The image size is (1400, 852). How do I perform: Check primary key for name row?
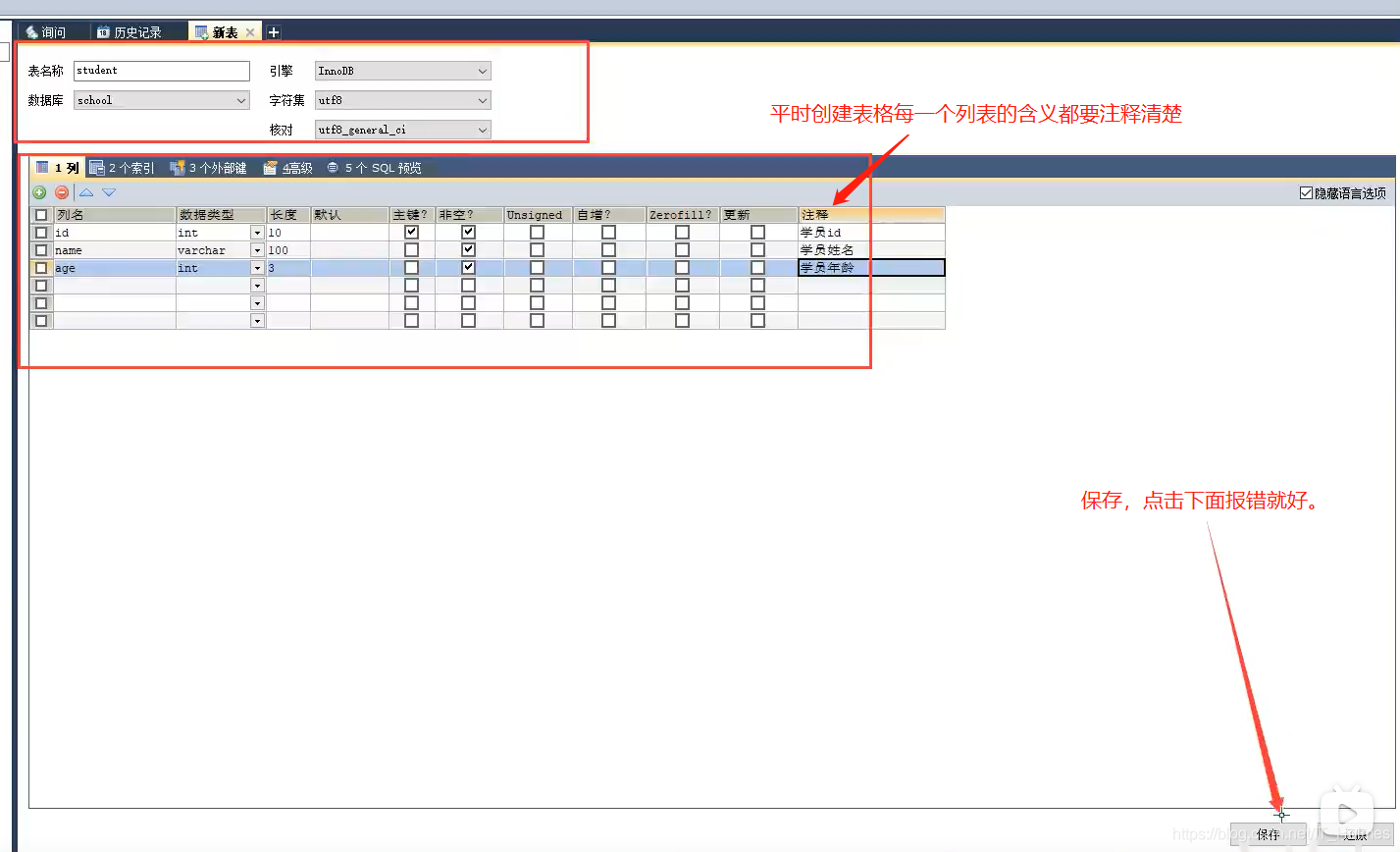[412, 250]
